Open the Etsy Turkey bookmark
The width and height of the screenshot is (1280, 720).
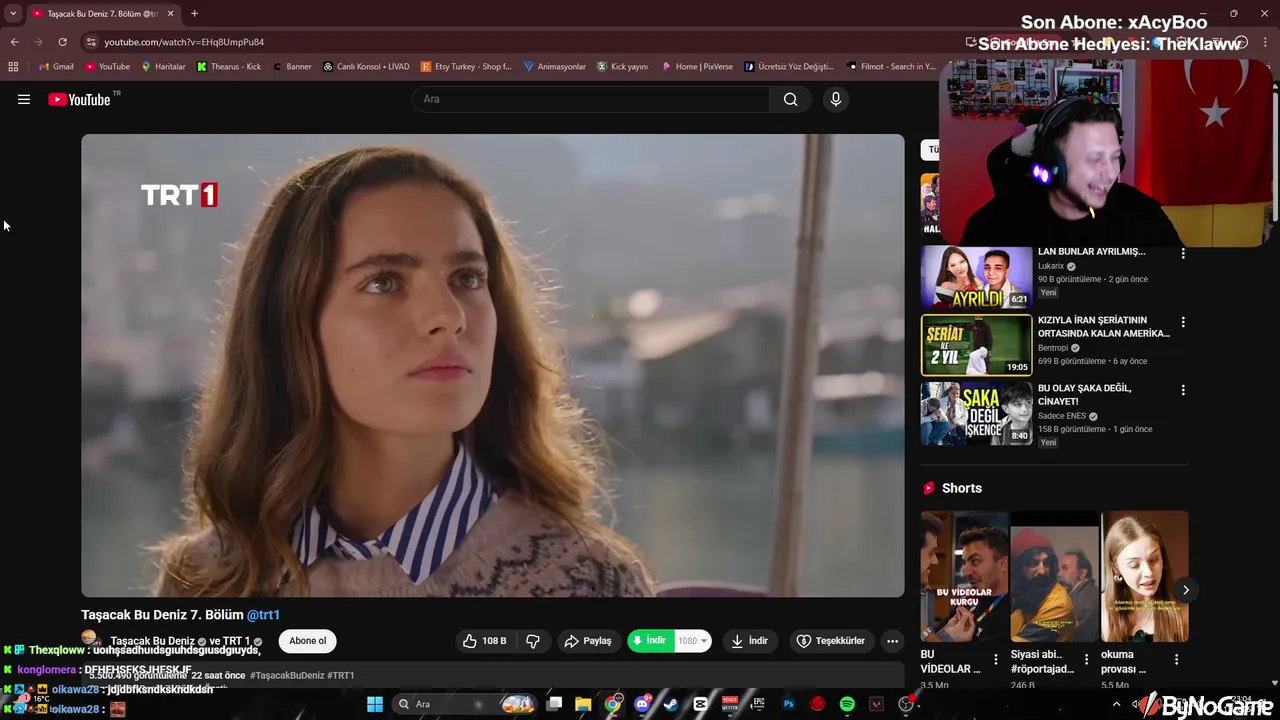pyautogui.click(x=466, y=67)
